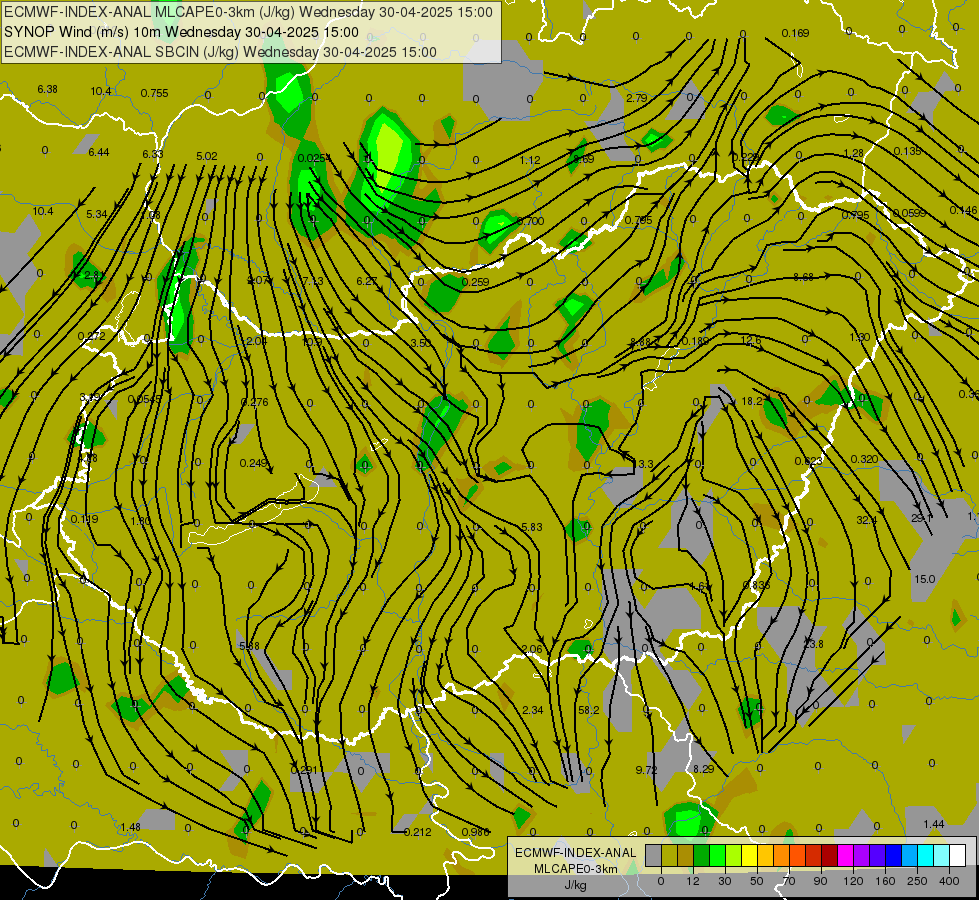Click the map value 5.88
This screenshot has height=900, width=979.
pos(249,646)
